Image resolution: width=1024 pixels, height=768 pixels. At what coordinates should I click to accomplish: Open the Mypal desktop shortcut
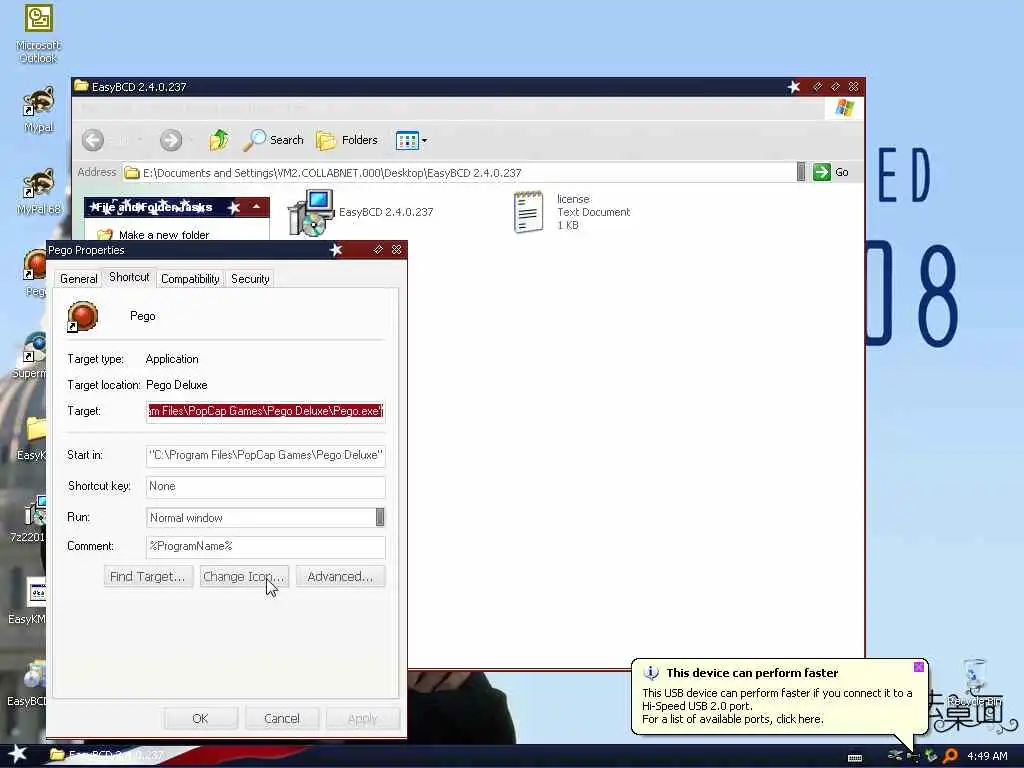point(39,110)
